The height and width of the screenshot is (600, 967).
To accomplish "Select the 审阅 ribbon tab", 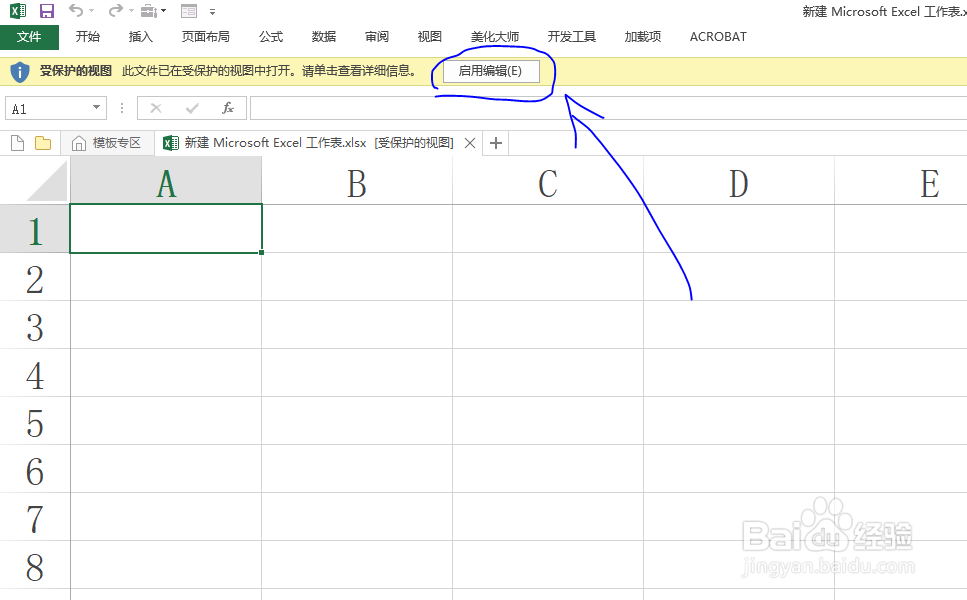I will (377, 37).
